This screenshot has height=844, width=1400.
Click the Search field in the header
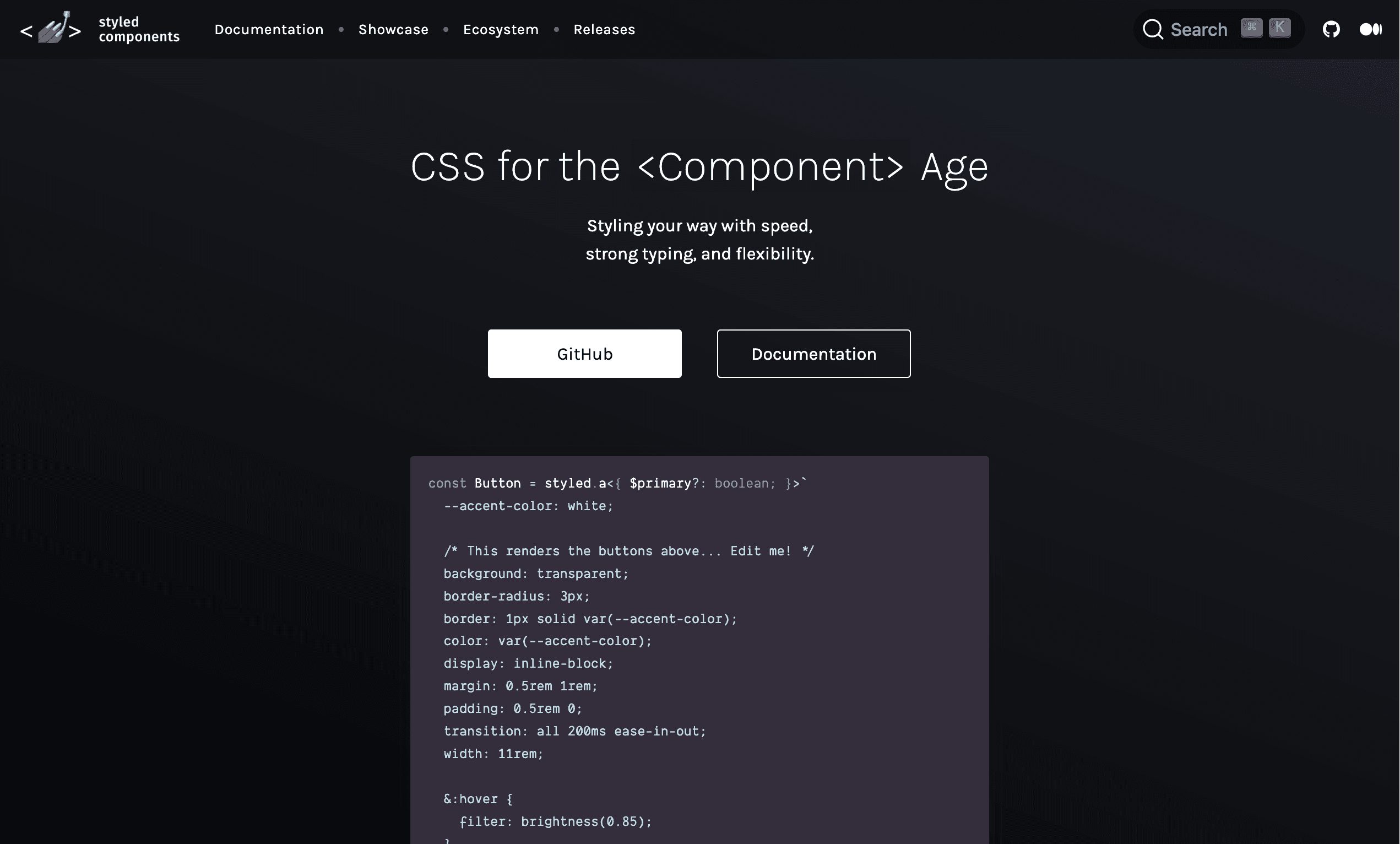click(x=1219, y=29)
